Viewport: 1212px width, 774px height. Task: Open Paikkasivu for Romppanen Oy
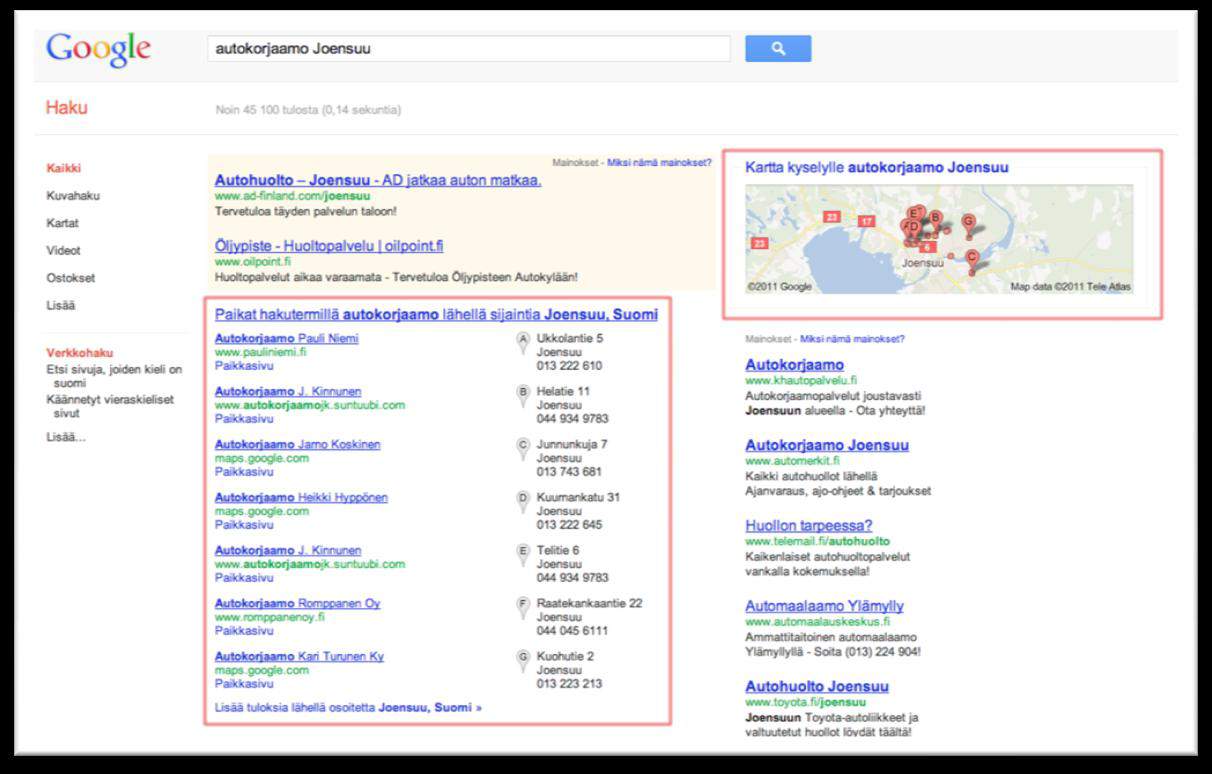pyautogui.click(x=243, y=630)
